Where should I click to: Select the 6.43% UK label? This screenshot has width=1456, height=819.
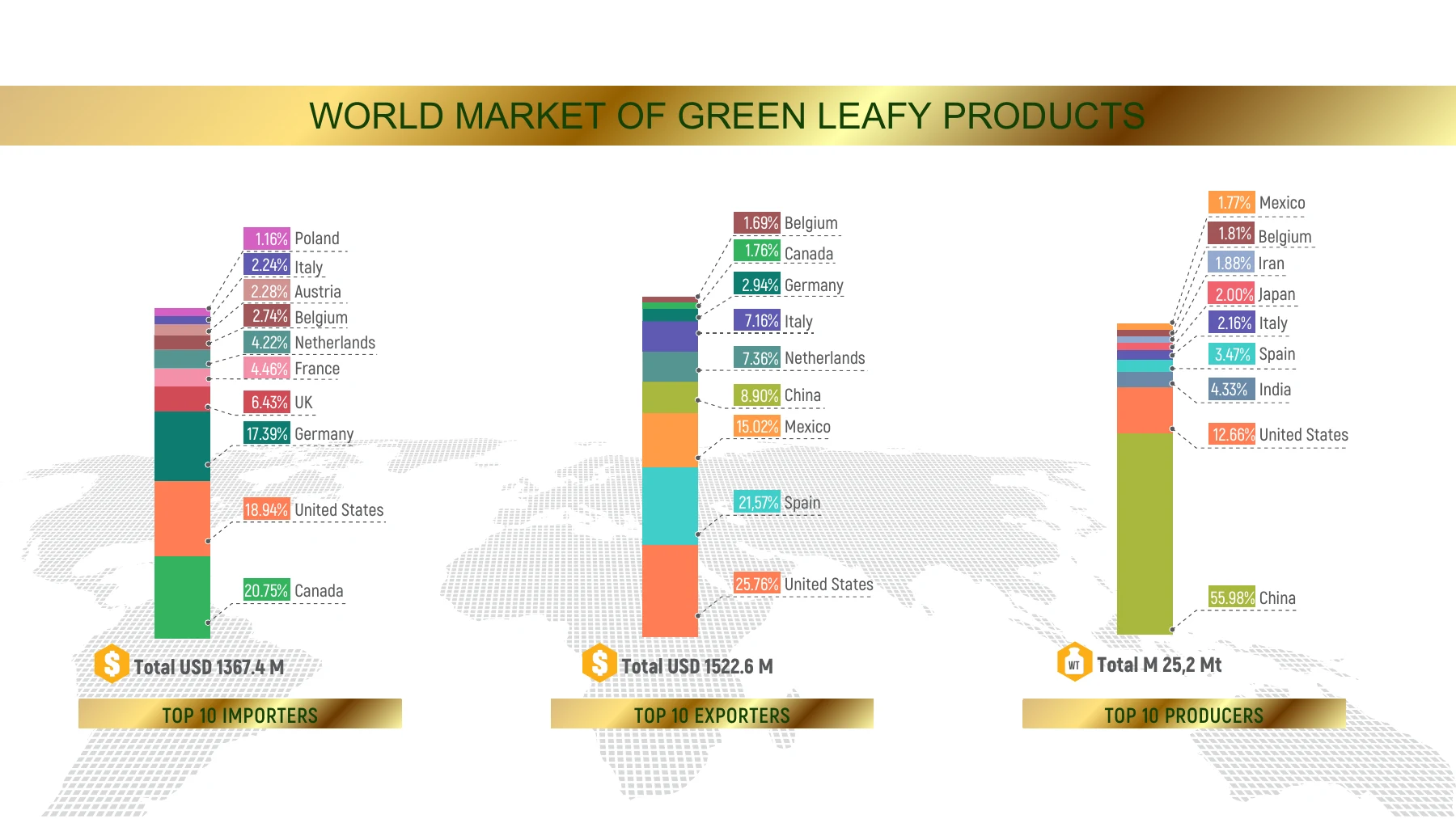tap(278, 402)
